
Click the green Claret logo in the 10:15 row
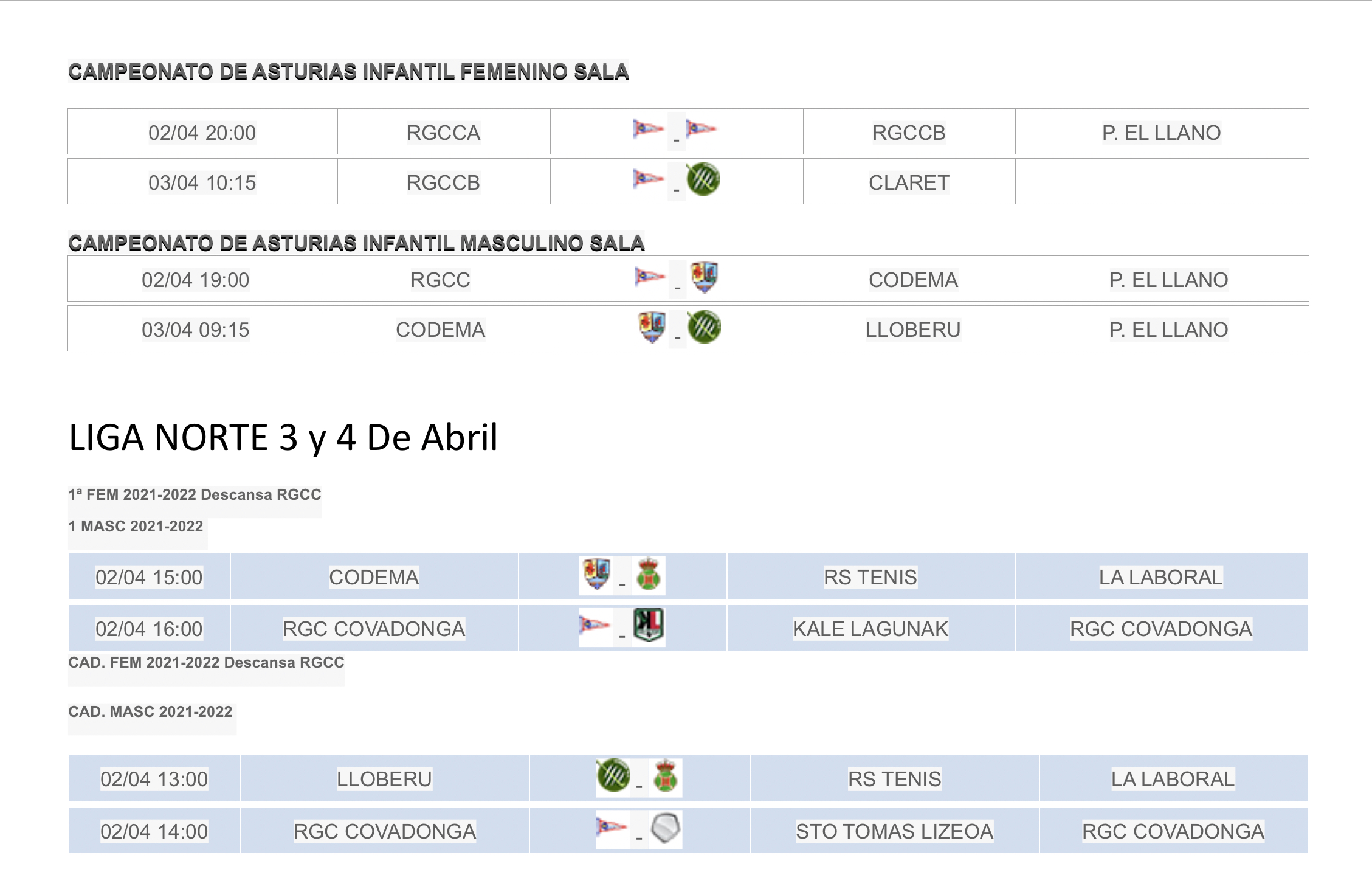703,179
